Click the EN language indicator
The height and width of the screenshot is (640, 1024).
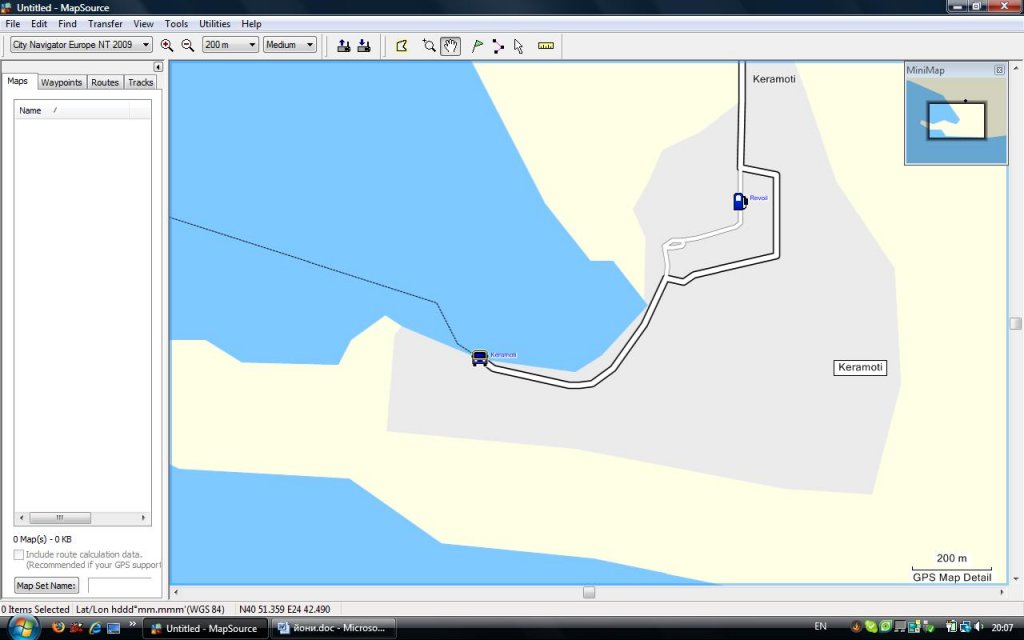[x=820, y=626]
